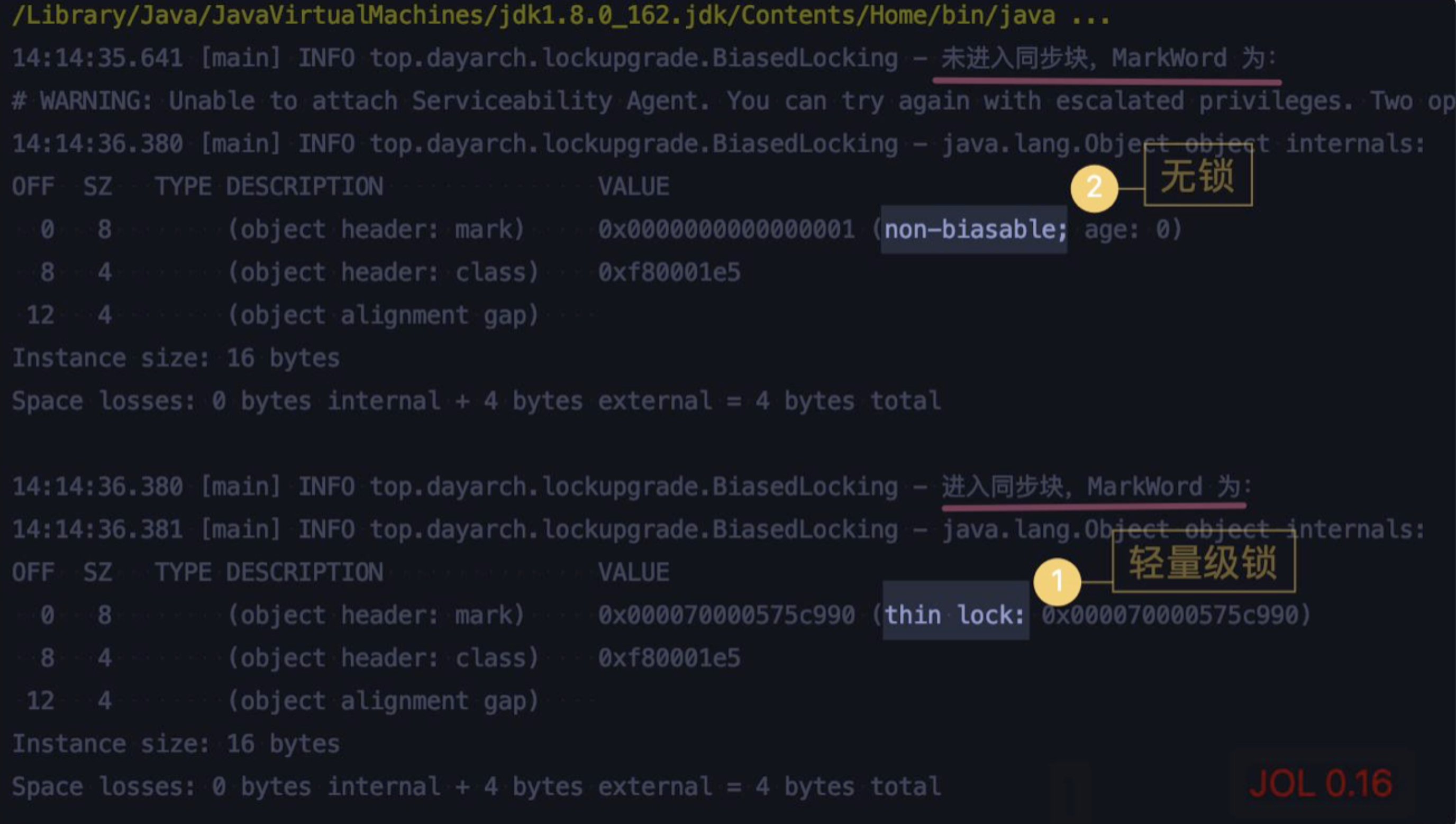Click the Java binary path line
This screenshot has width=1456, height=824.
[x=560, y=15]
